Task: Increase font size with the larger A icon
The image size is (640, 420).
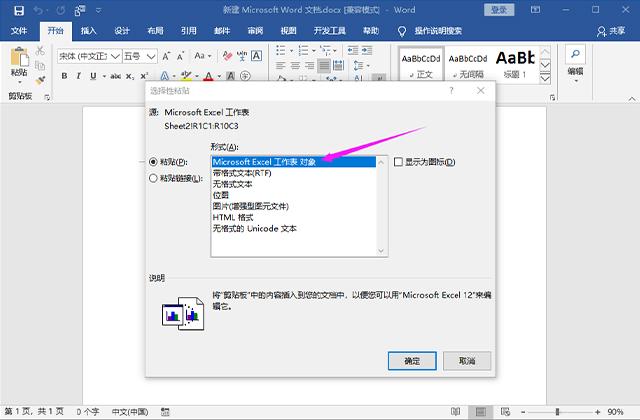Action: point(166,56)
